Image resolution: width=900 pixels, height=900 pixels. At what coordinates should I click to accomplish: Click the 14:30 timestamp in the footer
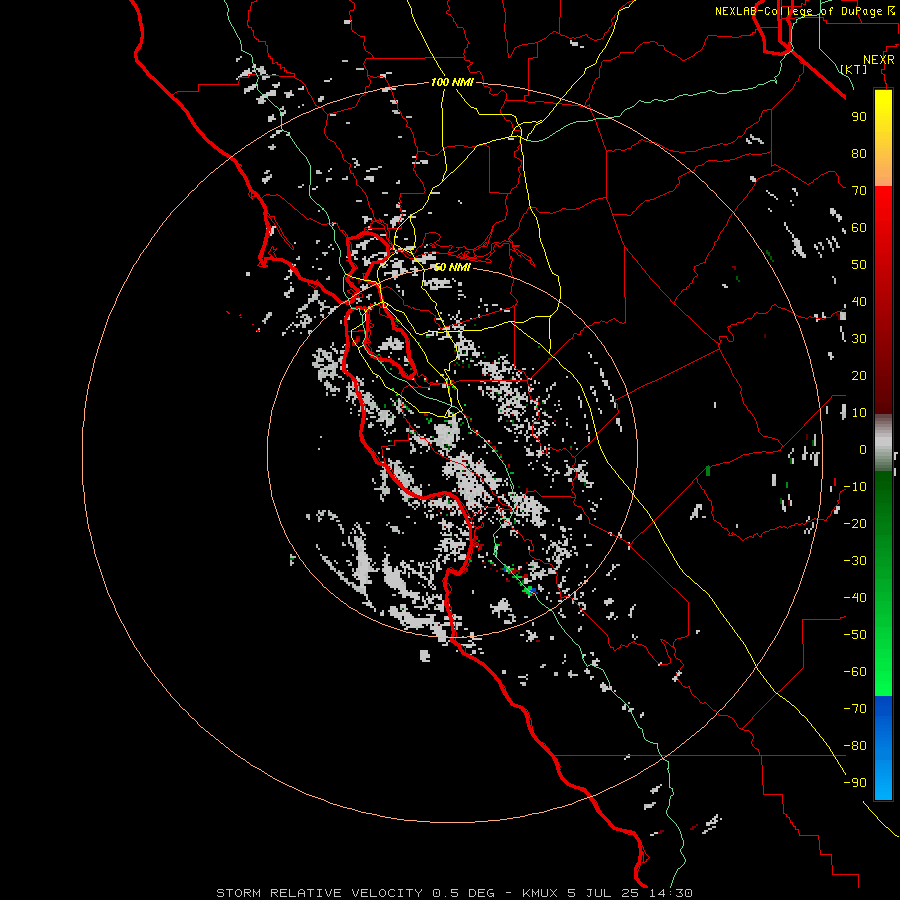[x=671, y=893]
